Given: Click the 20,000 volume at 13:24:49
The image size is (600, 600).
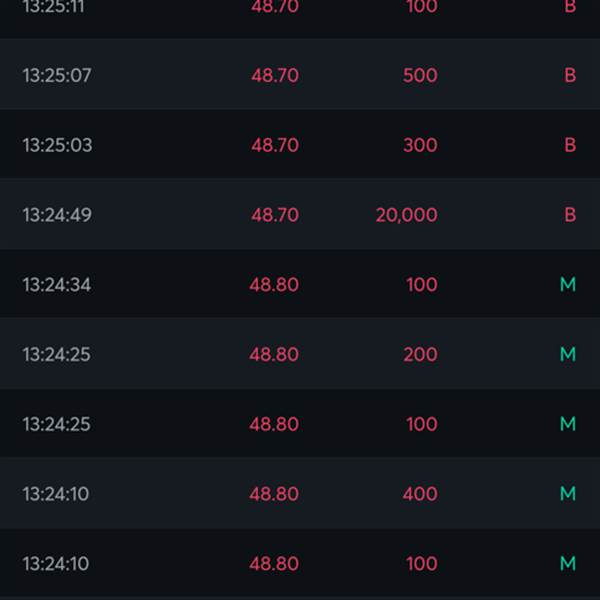Looking at the screenshot, I should coord(406,215).
